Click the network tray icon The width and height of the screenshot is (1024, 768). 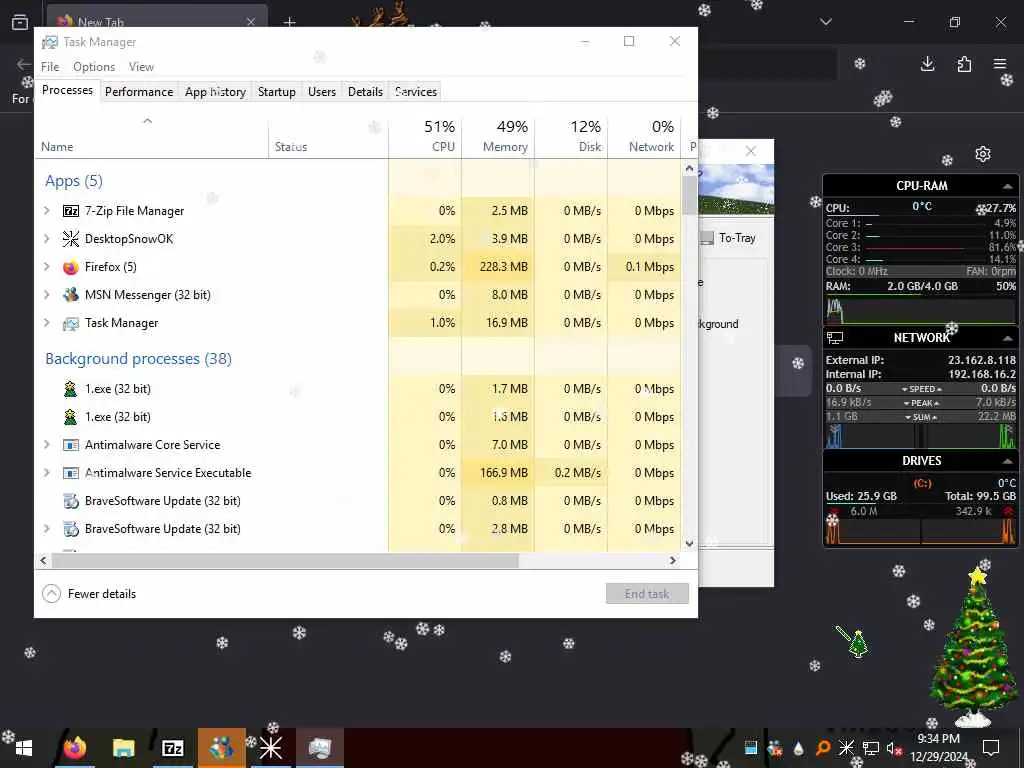tap(871, 748)
